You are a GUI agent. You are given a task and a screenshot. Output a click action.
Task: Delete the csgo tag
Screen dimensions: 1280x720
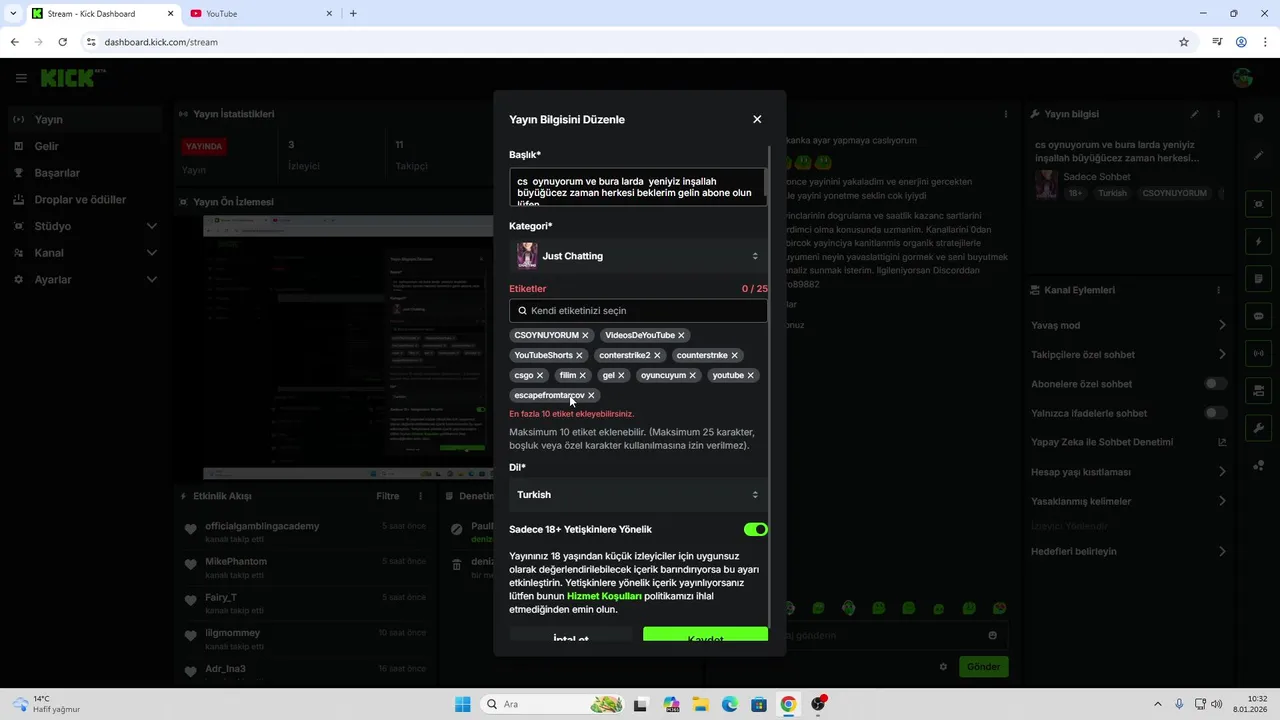[540, 375]
